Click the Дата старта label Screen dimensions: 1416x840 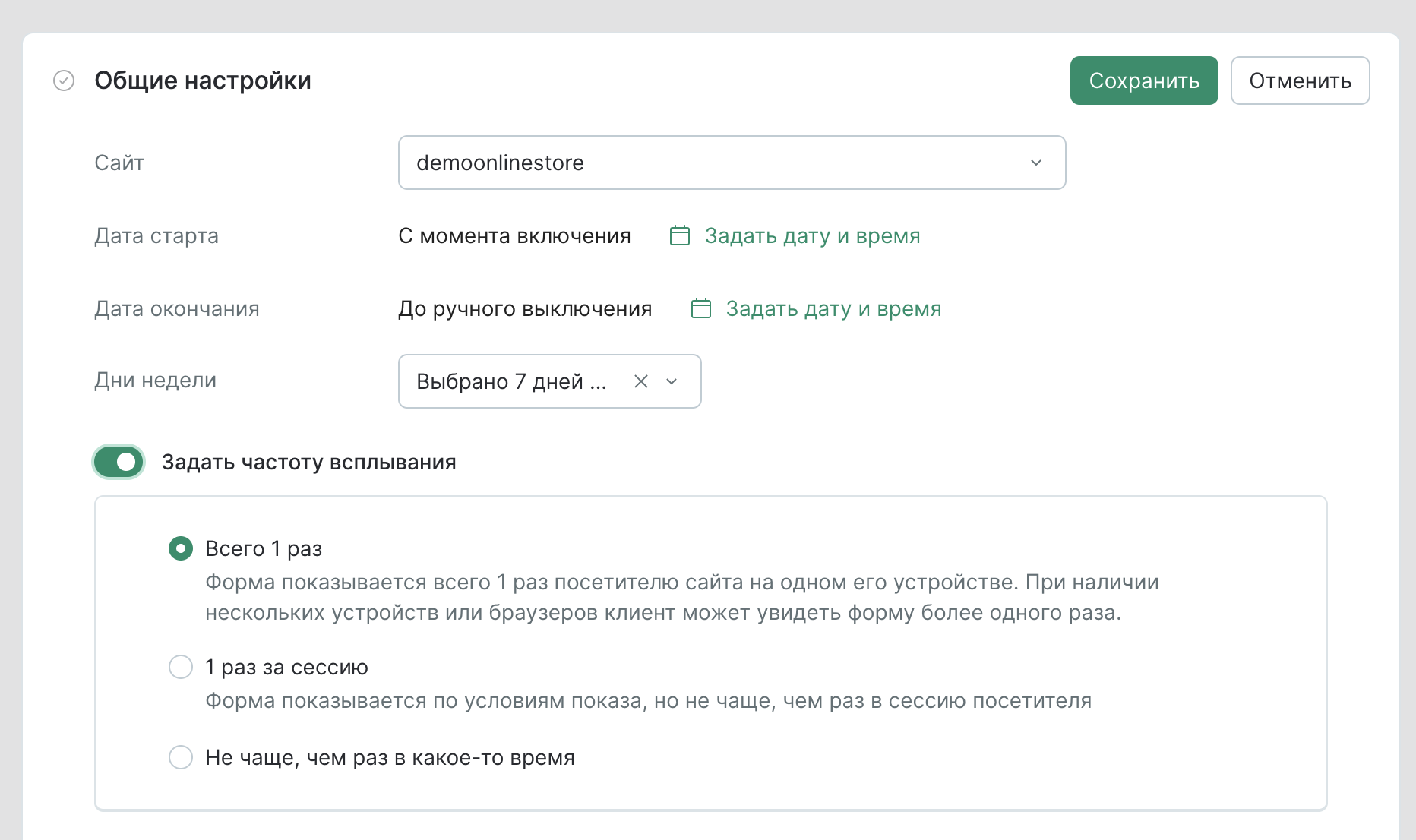point(156,235)
